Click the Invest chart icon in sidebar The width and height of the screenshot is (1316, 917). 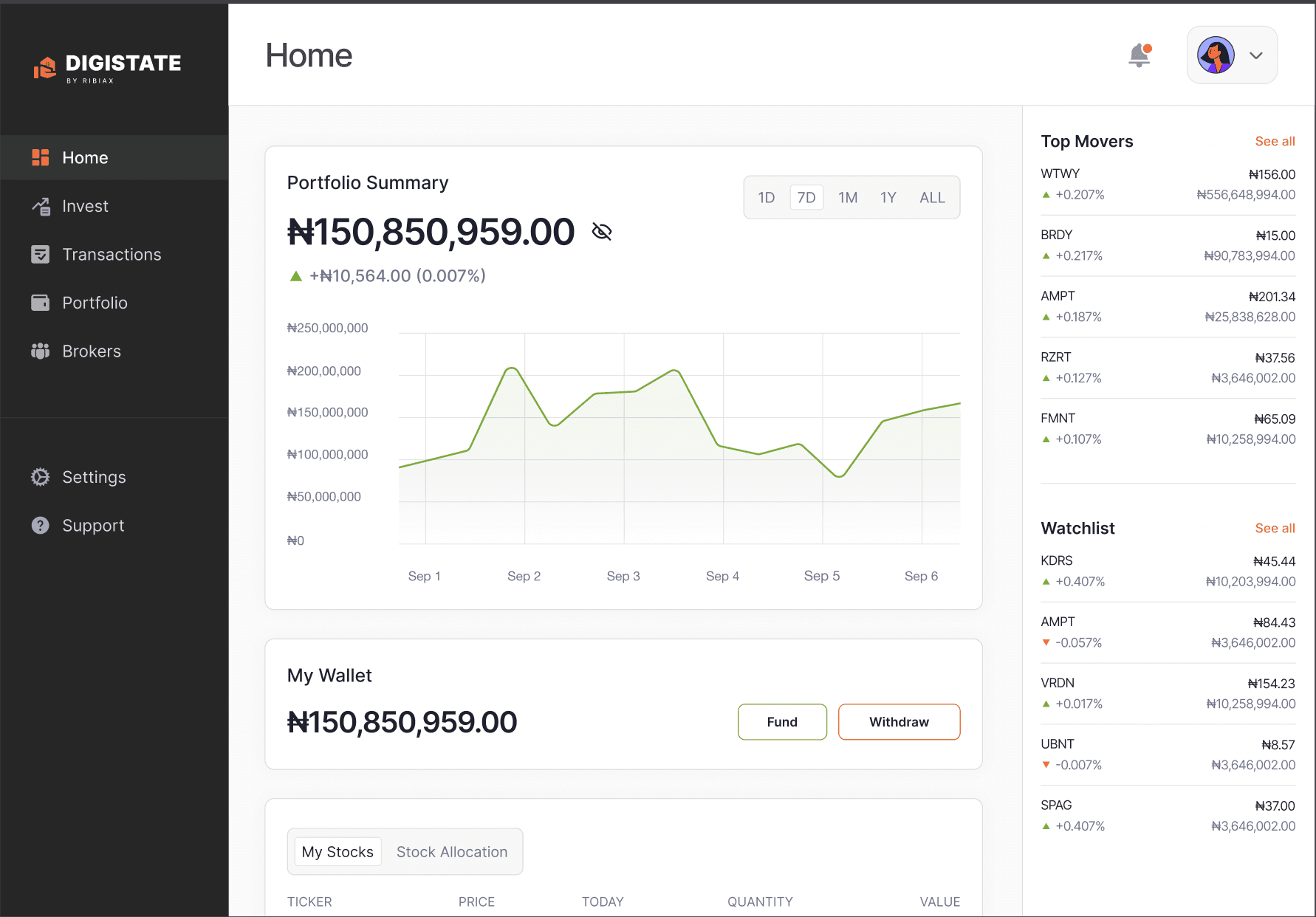tap(41, 206)
